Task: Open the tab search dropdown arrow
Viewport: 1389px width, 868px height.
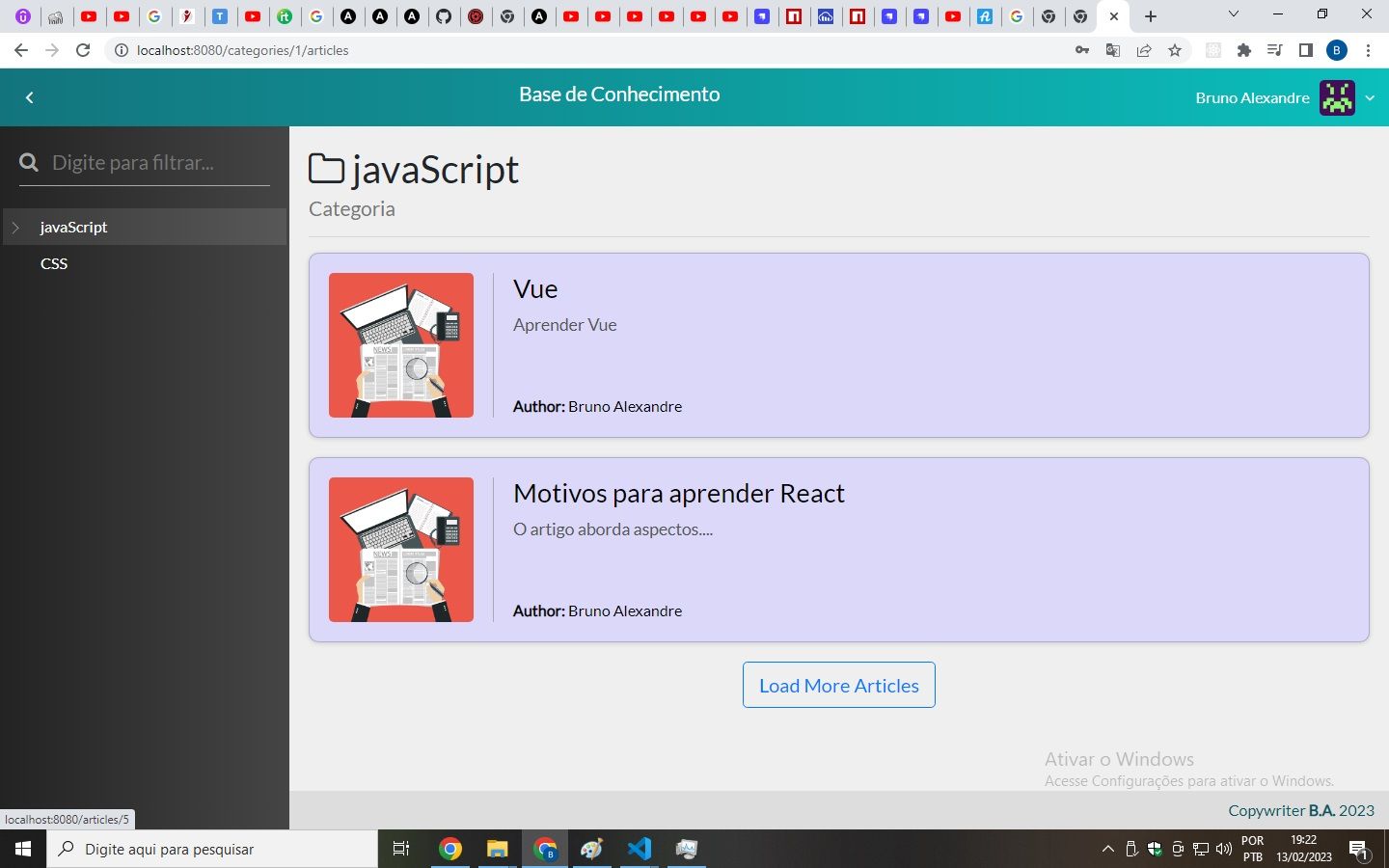Action: coord(1233,14)
